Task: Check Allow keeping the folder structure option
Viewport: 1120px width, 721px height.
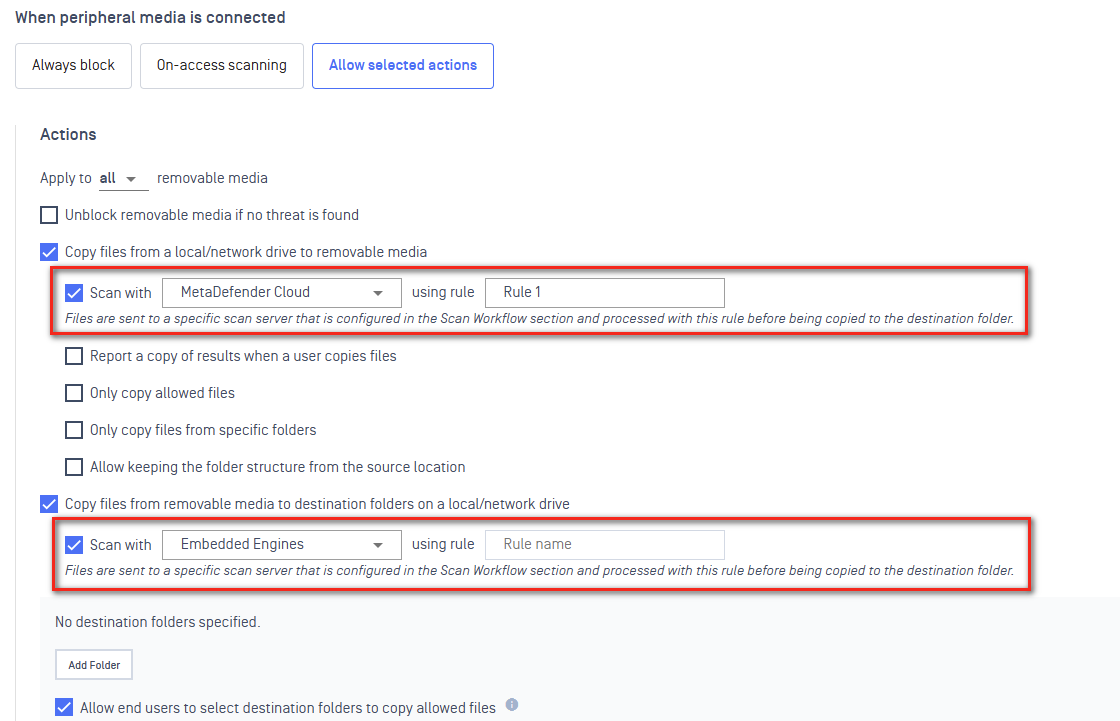Action: click(74, 467)
